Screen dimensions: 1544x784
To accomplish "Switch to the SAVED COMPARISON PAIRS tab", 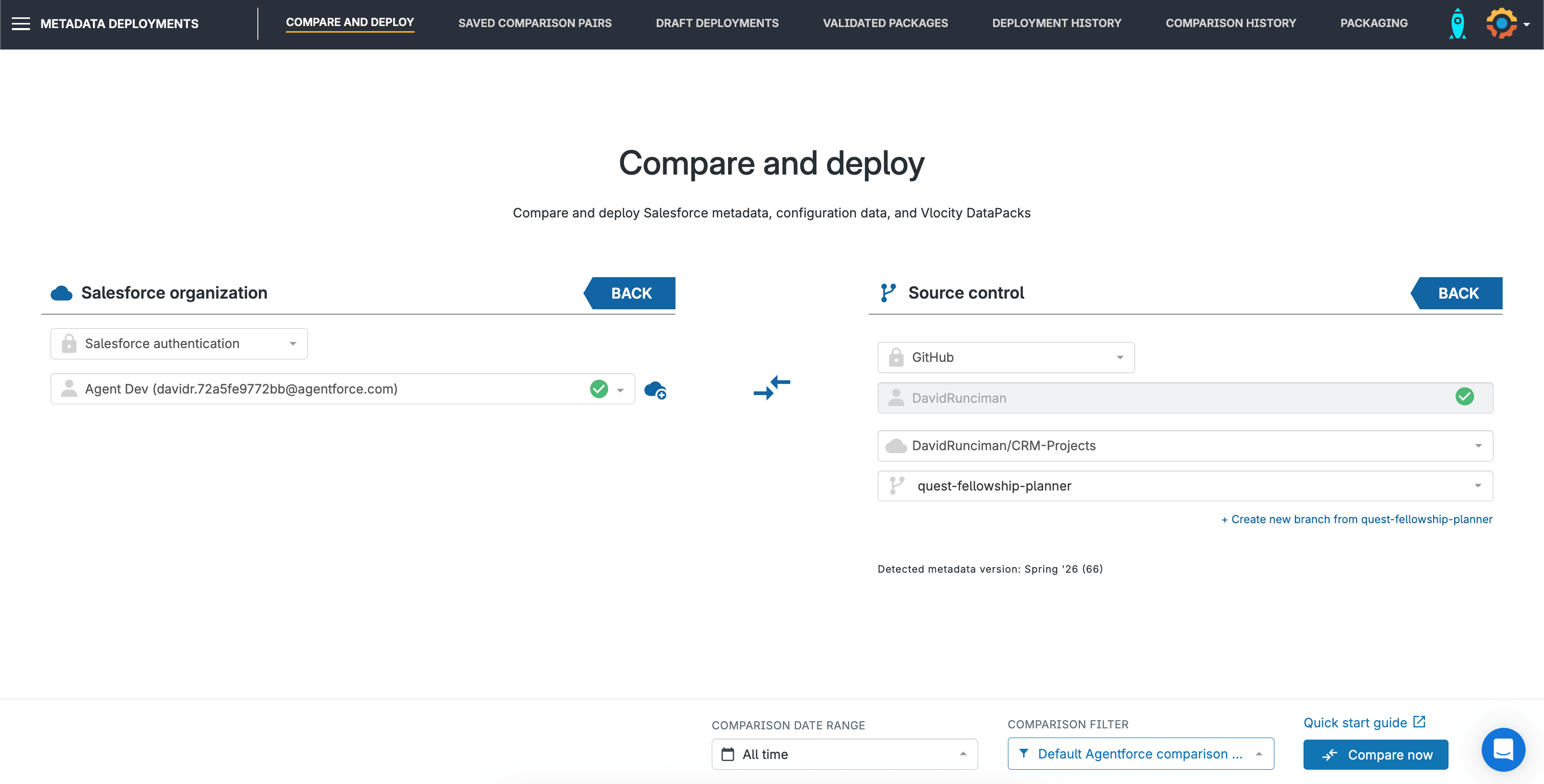I will click(x=535, y=23).
